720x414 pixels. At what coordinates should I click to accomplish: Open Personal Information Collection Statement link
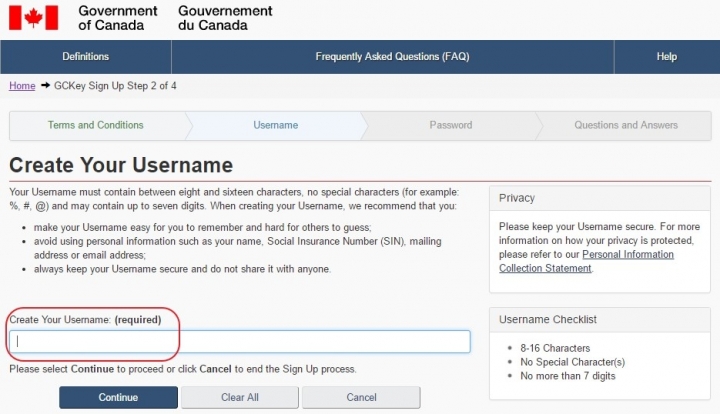point(586,261)
